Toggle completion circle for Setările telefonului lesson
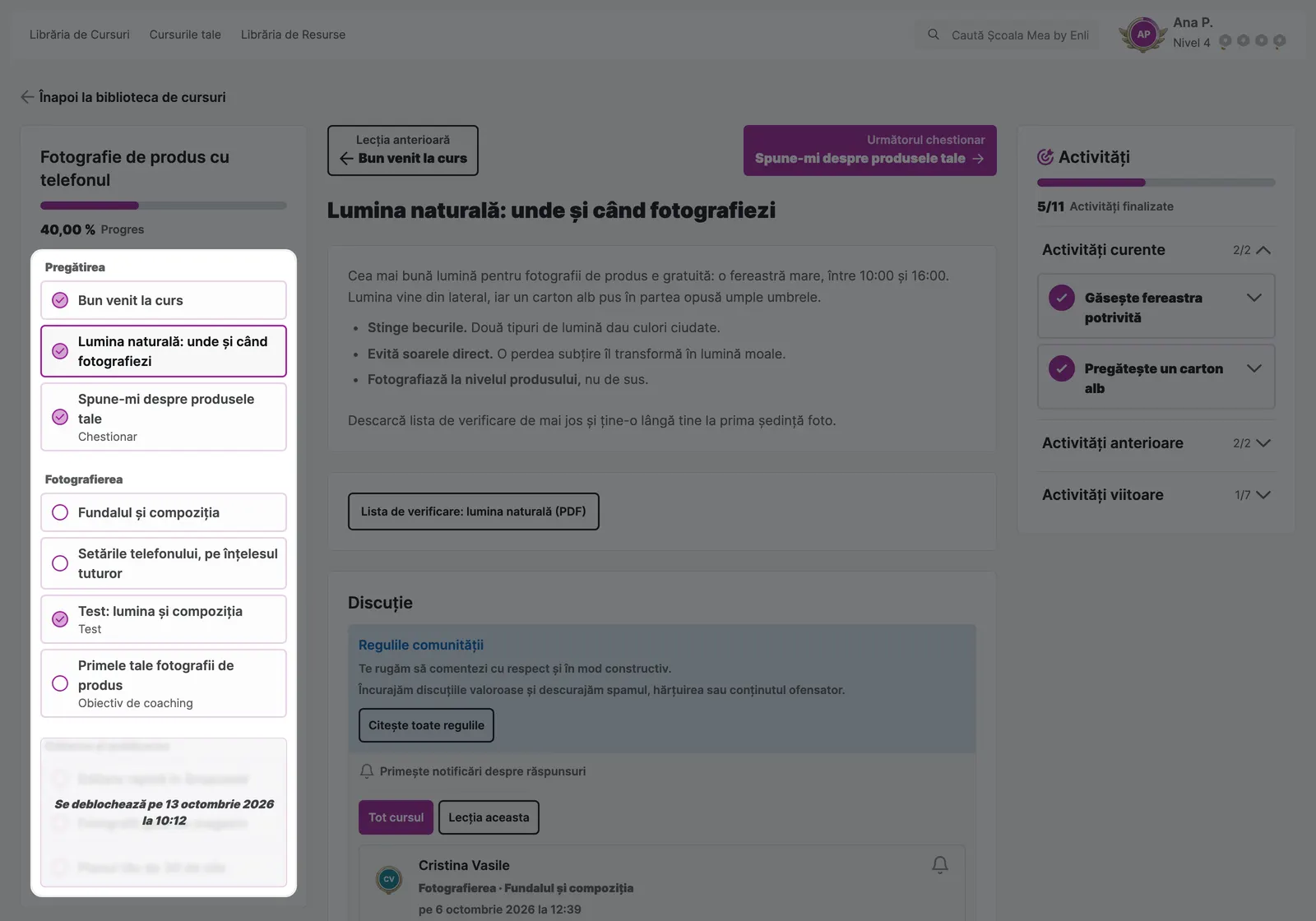Image resolution: width=1316 pixels, height=921 pixels. (x=60, y=563)
